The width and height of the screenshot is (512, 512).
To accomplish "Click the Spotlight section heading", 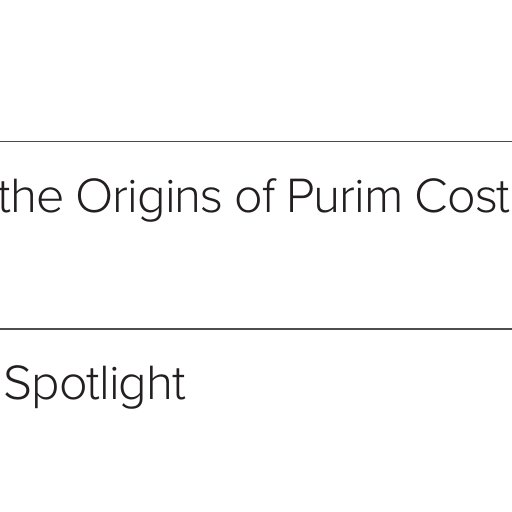I will (95, 383).
